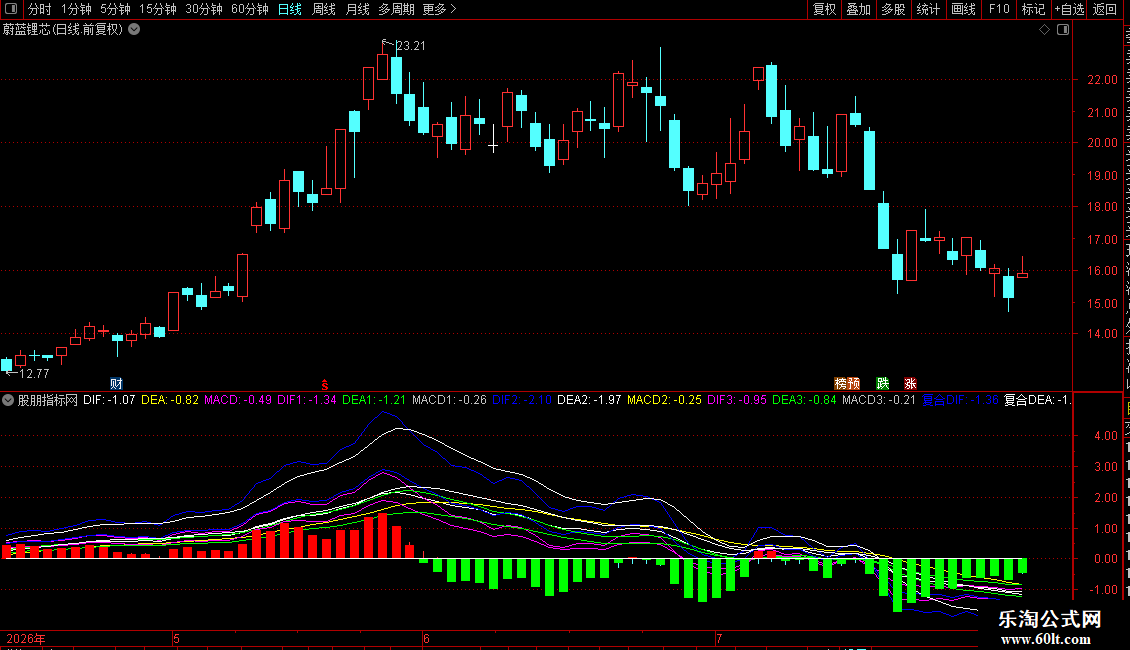Click the 14.00 price axis label
The image size is (1130, 650).
tap(1103, 334)
